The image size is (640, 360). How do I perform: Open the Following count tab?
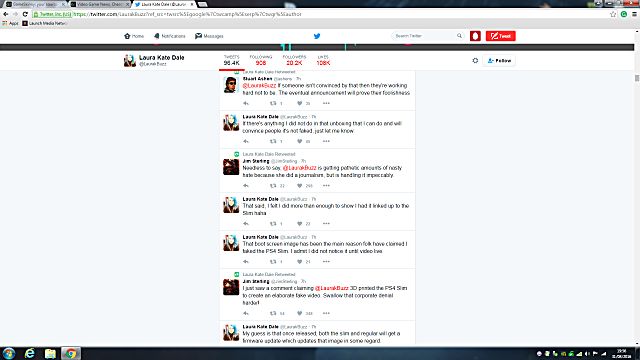[261, 60]
